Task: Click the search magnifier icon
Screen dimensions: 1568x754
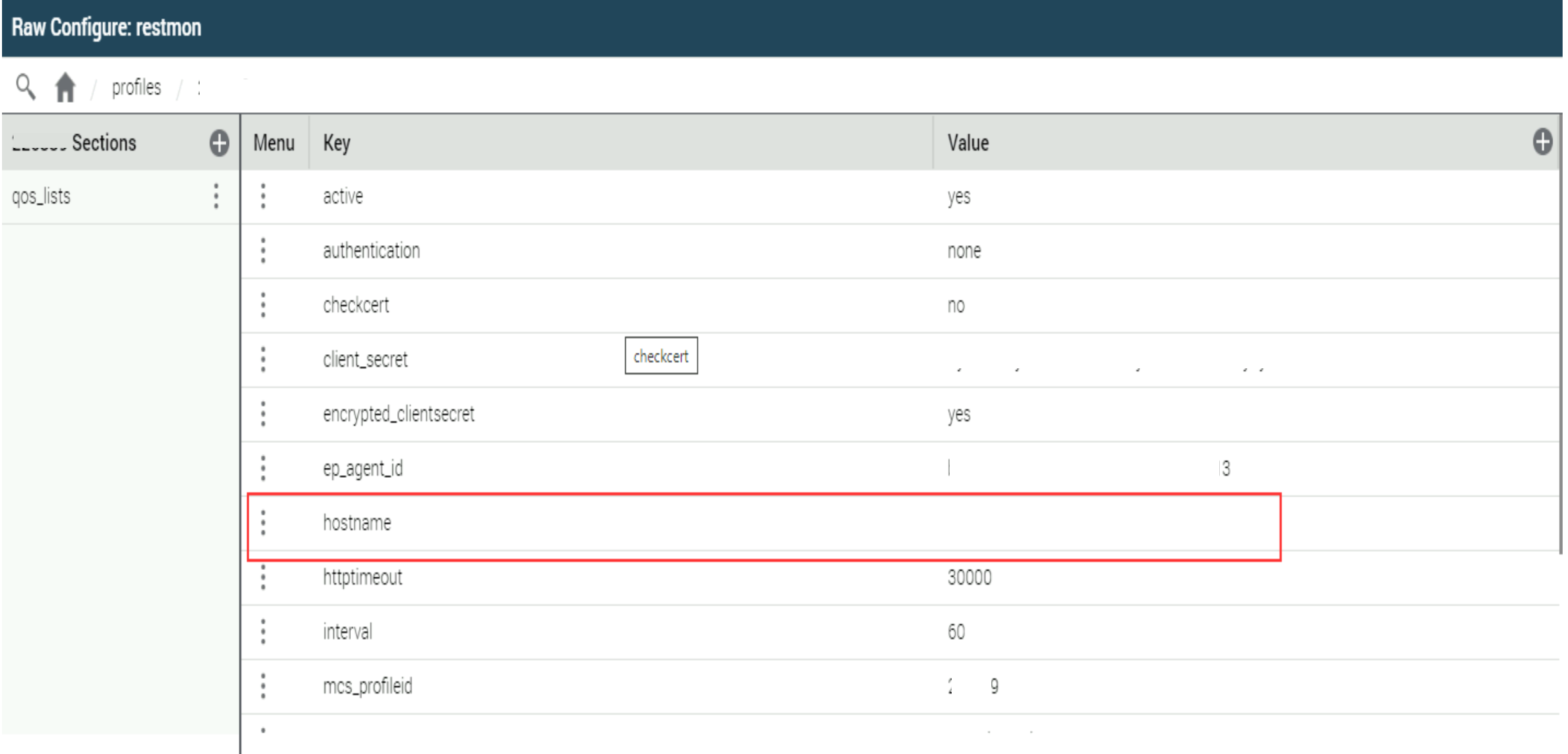Action: click(26, 87)
